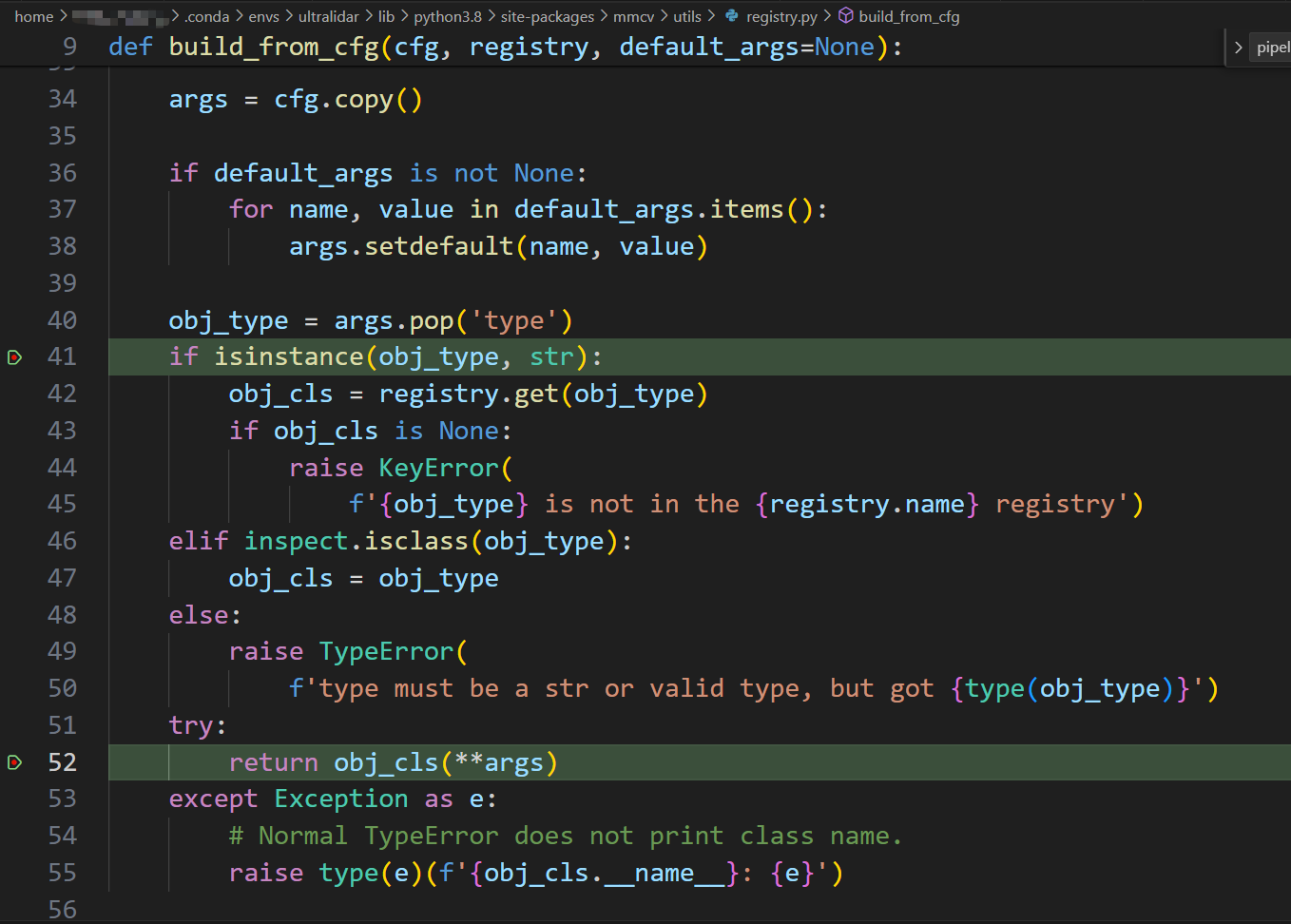Switch to the pipel tab on the right
1291x924 pixels.
coord(1272,48)
